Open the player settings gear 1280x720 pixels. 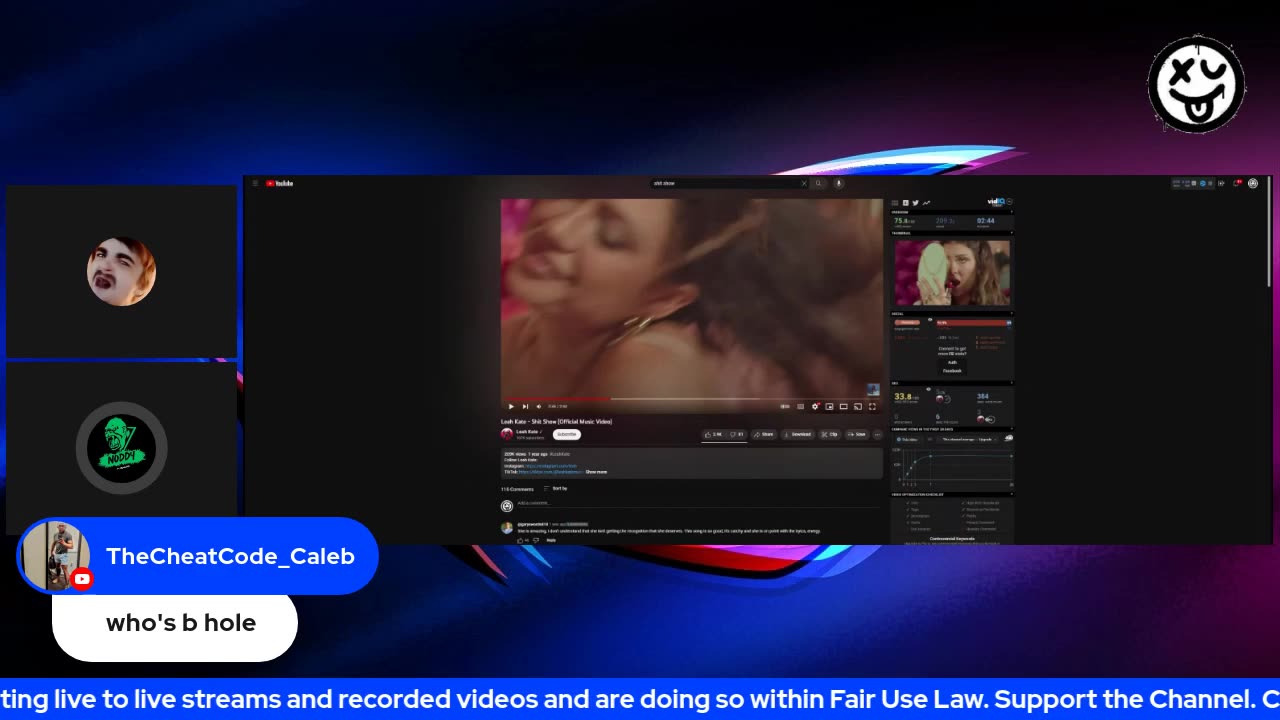pyautogui.click(x=815, y=407)
